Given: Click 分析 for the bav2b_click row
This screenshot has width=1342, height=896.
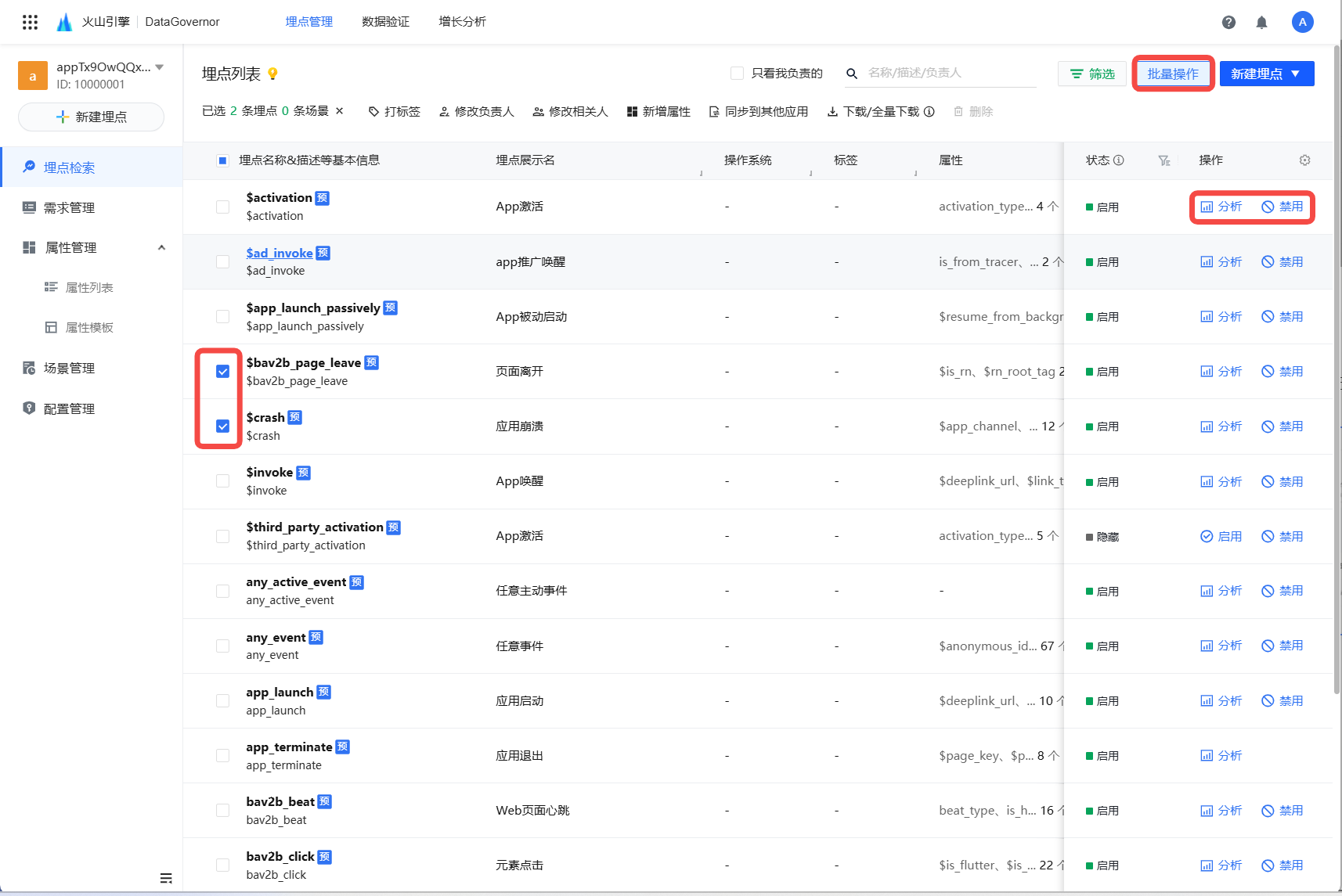Looking at the screenshot, I should tap(1221, 865).
